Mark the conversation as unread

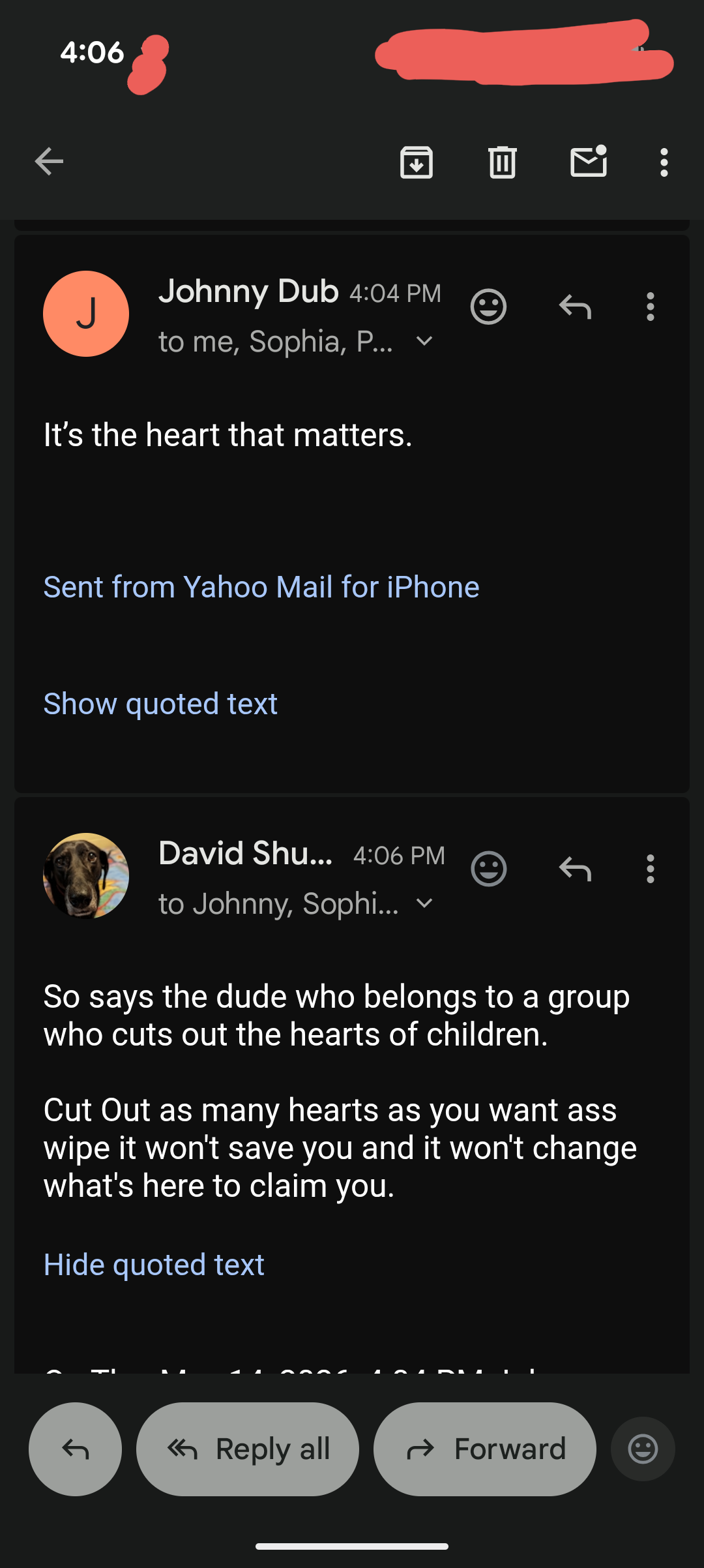[x=589, y=161]
